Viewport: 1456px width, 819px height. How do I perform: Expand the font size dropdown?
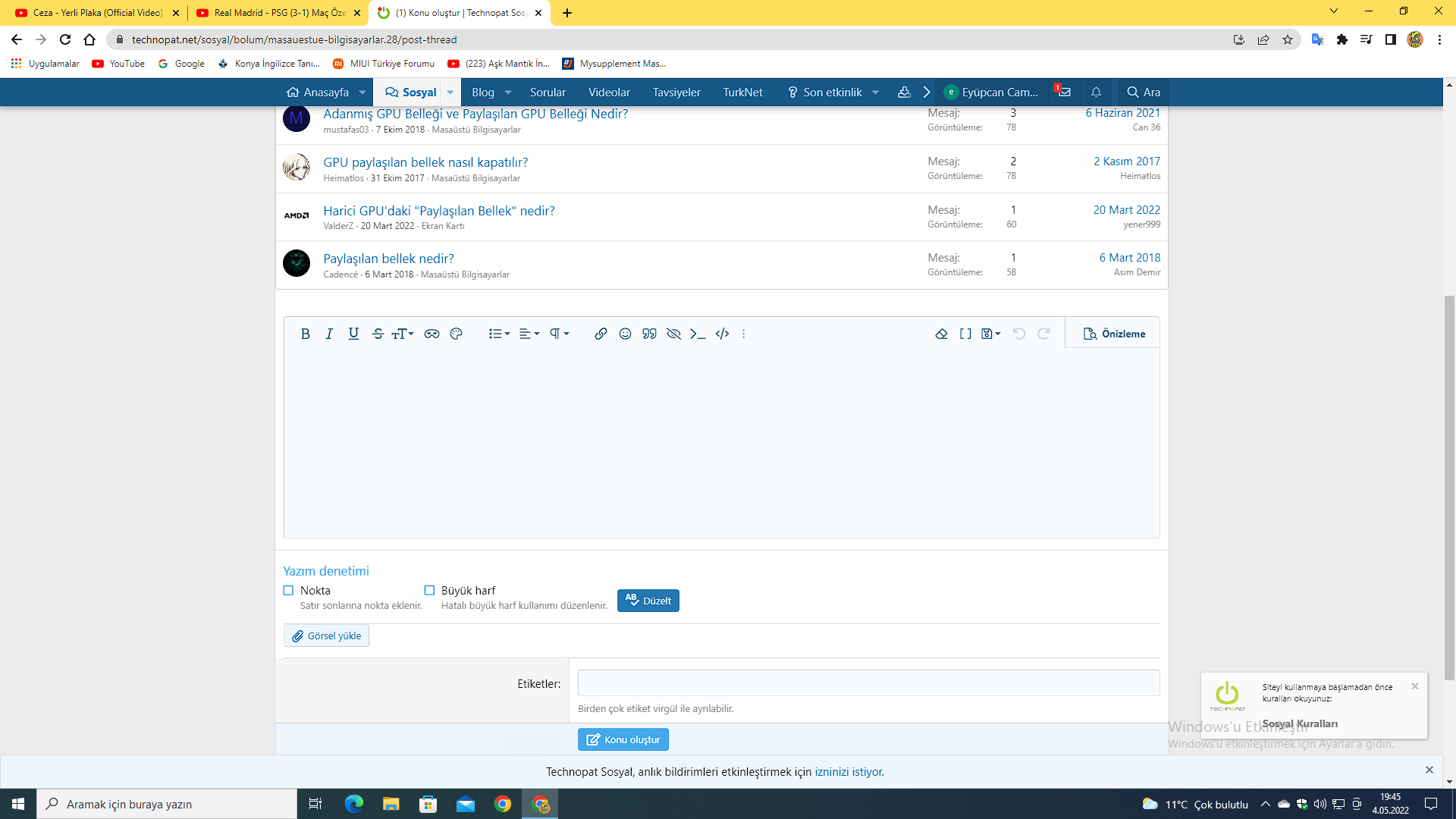[x=402, y=334]
